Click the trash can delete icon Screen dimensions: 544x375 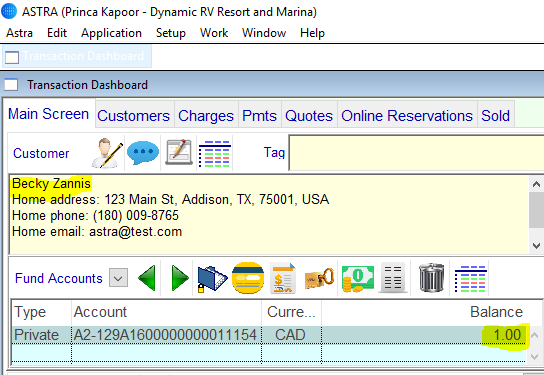431,278
